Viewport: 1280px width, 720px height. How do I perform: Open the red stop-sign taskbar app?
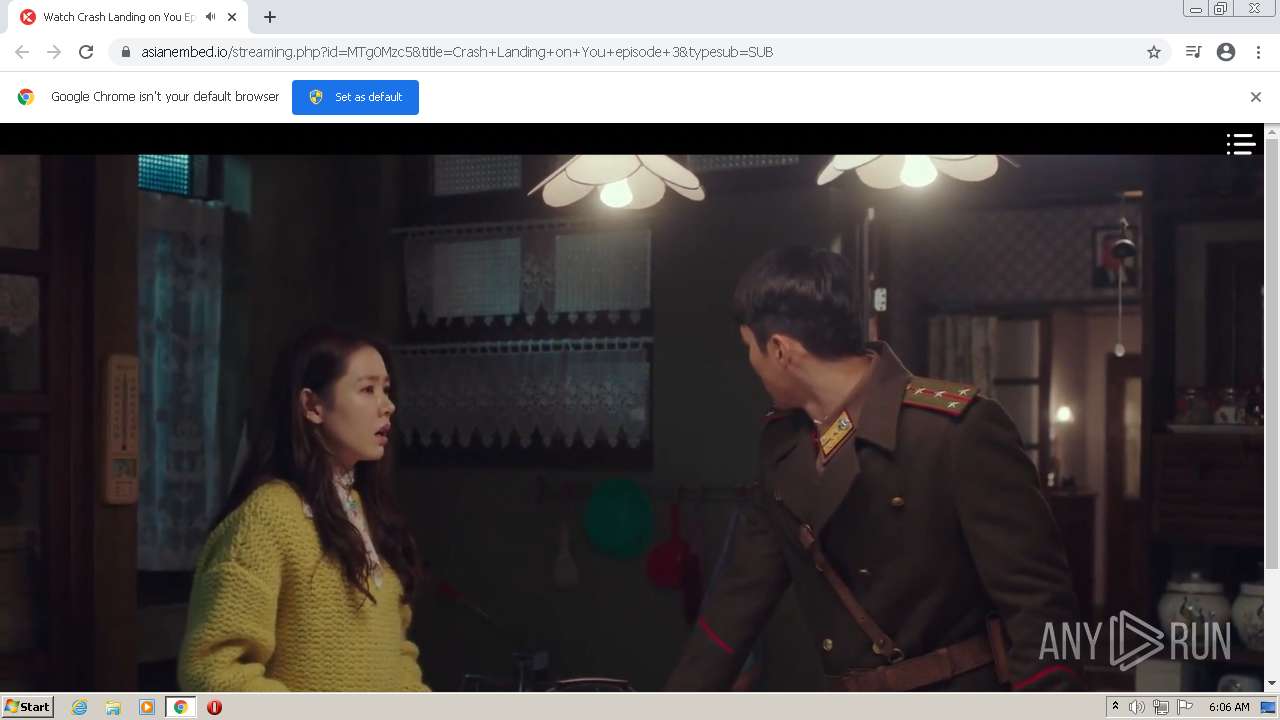(214, 707)
